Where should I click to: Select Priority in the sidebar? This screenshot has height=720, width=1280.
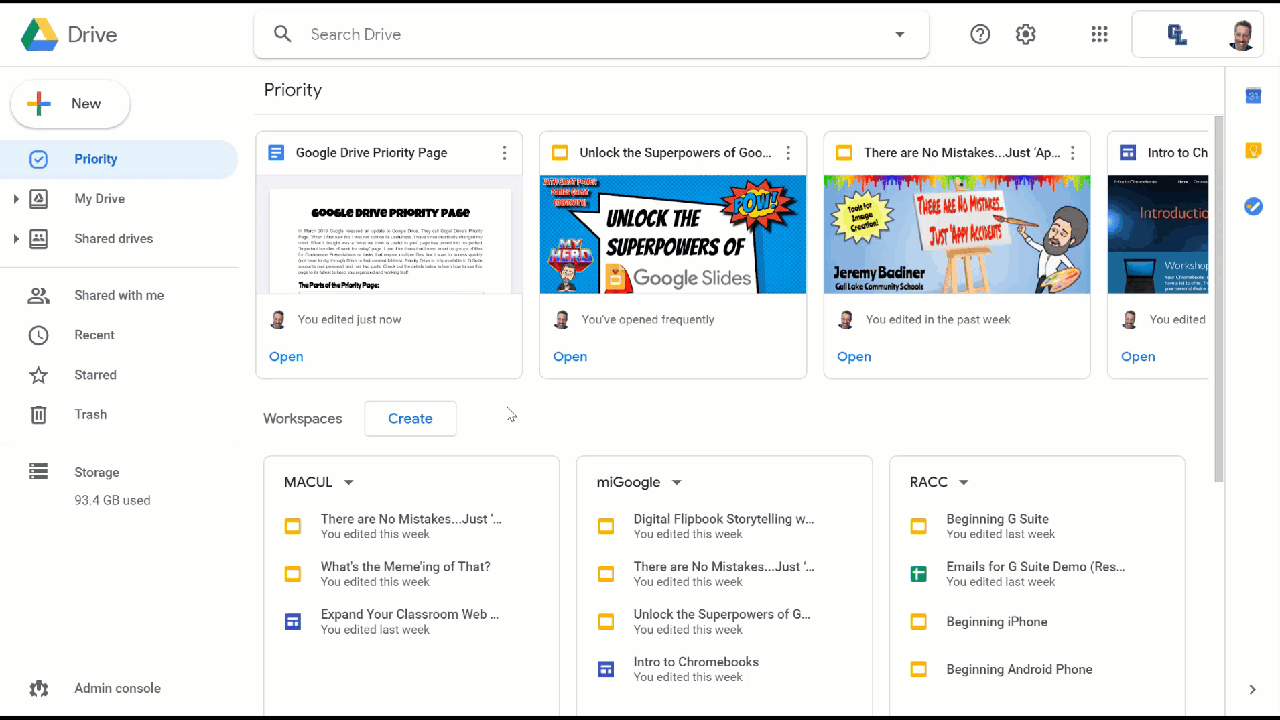click(119, 159)
